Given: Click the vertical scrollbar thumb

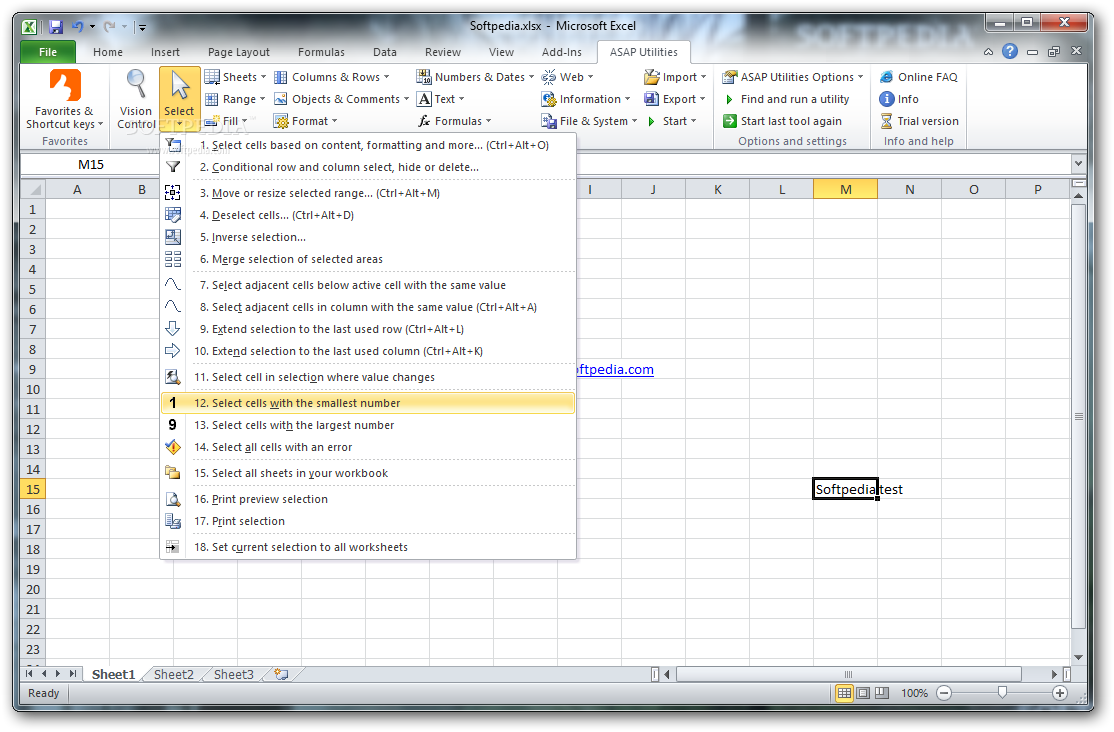Looking at the screenshot, I should (1078, 416).
